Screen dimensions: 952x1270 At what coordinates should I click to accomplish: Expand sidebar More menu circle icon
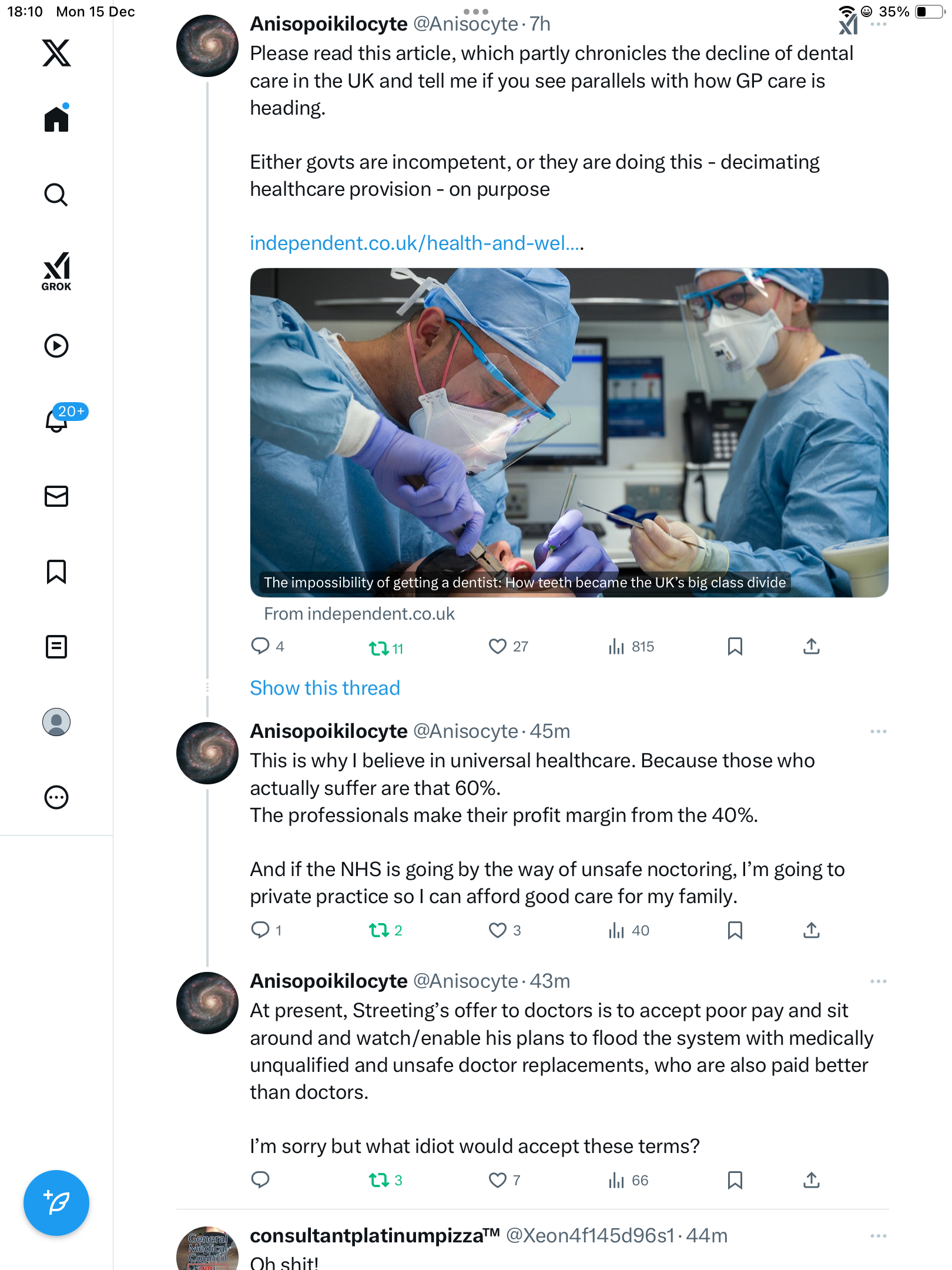coord(56,797)
